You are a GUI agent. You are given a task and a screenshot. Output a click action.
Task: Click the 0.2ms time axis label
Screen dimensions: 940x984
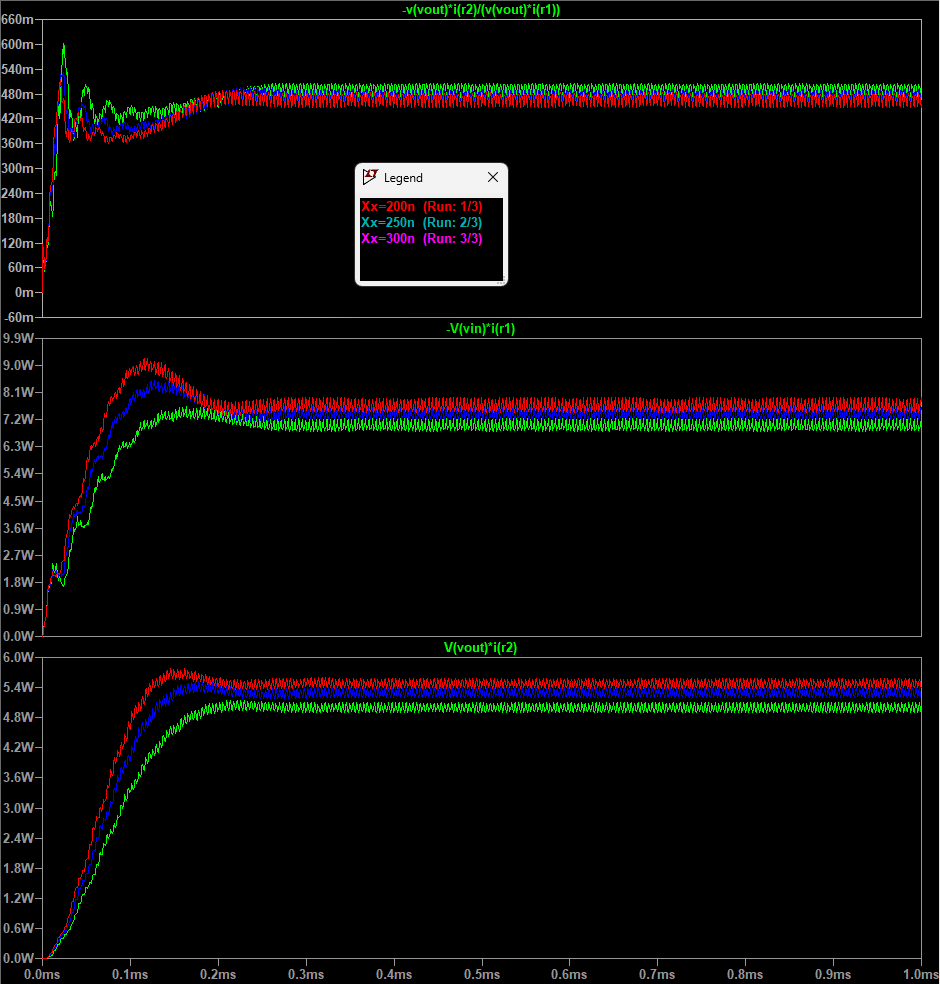point(218,975)
